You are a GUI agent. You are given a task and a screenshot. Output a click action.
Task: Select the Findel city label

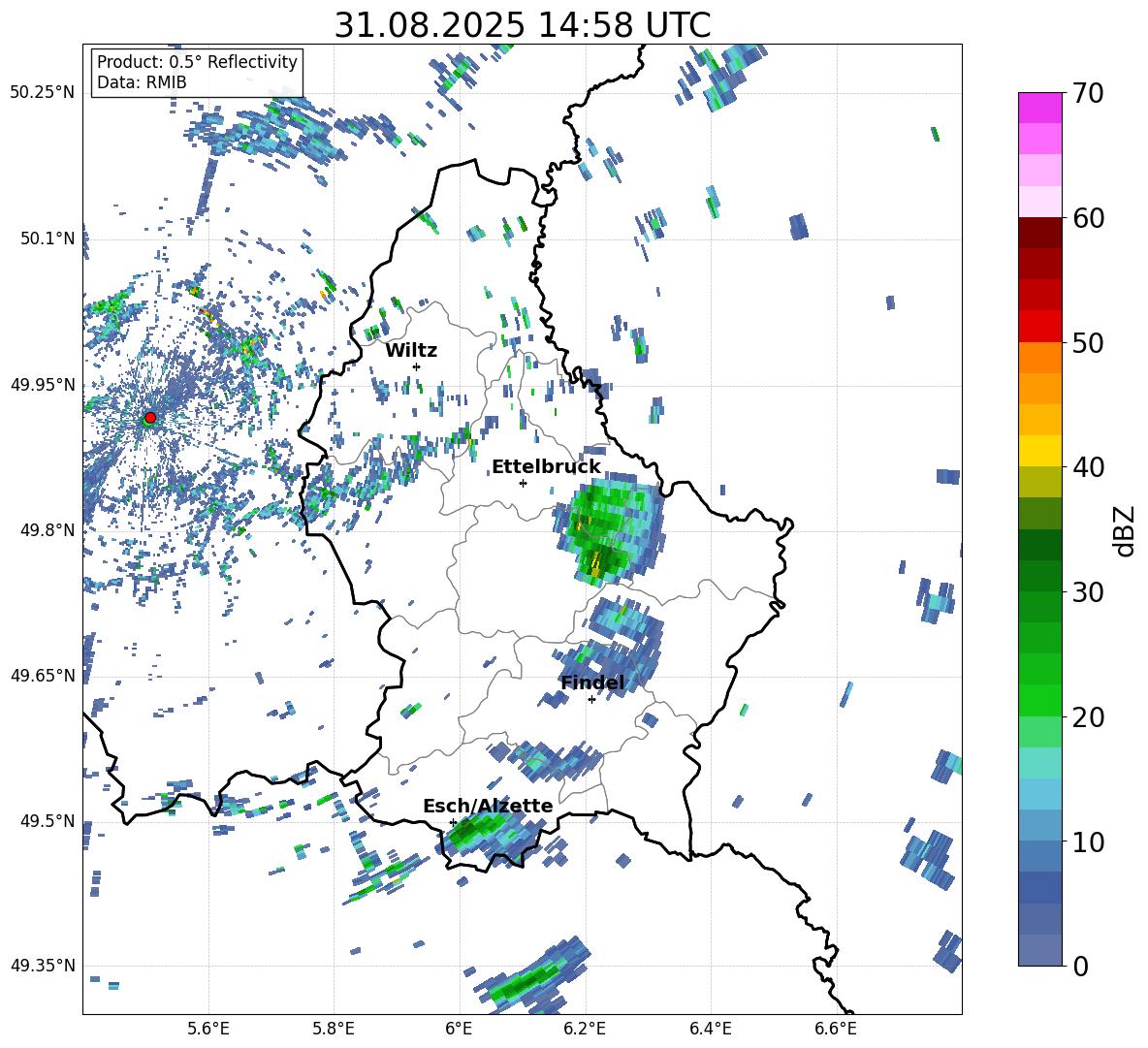(592, 683)
